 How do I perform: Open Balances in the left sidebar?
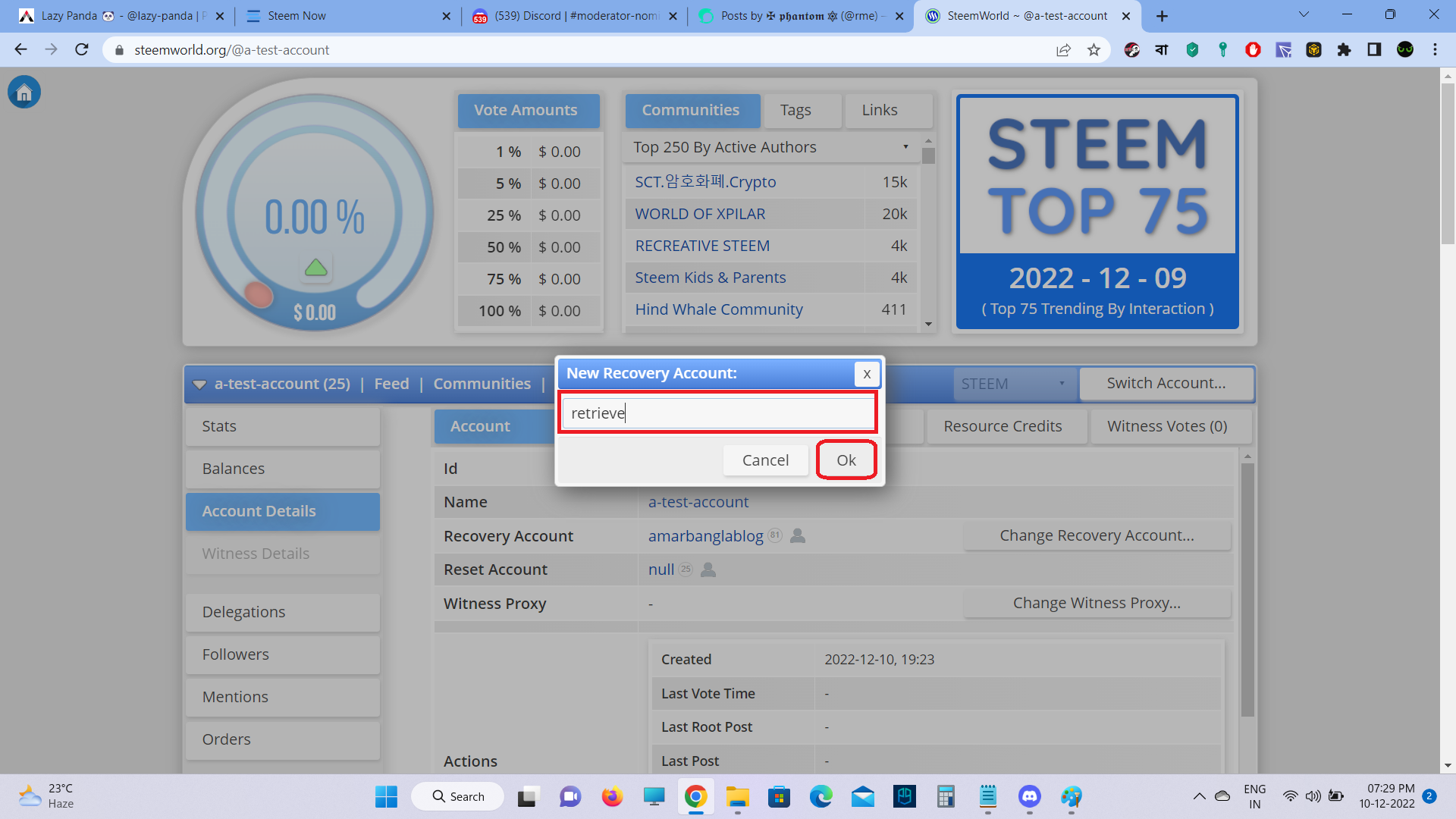tap(282, 469)
